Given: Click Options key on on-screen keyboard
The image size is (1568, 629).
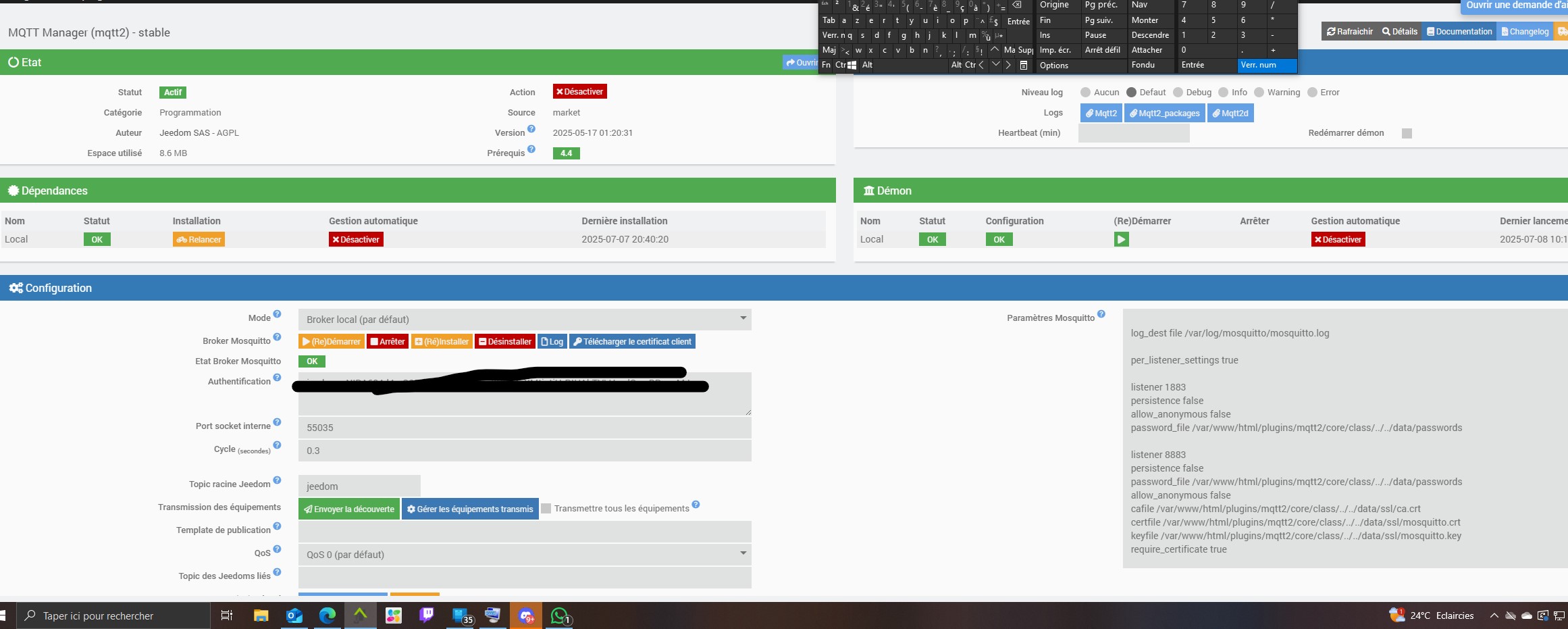Looking at the screenshot, I should pos(1082,65).
